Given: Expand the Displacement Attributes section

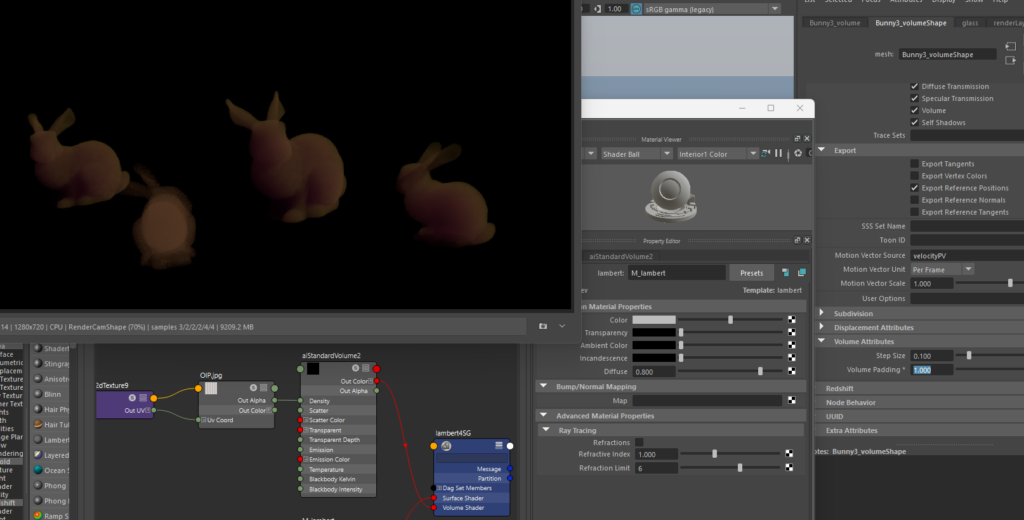Looking at the screenshot, I should (x=822, y=327).
